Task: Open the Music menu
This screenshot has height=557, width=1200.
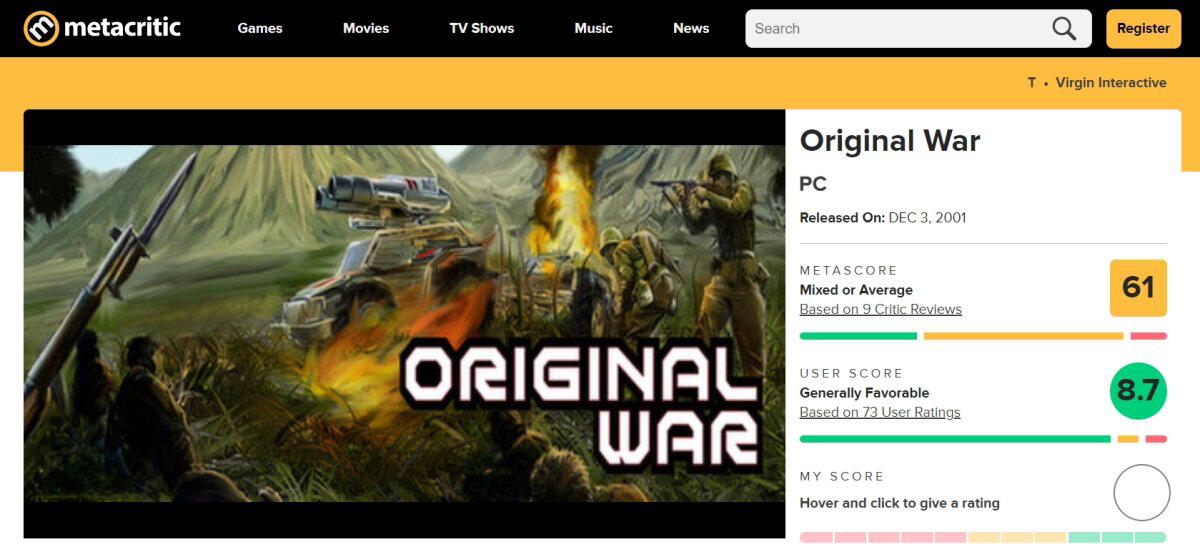Action: 593,28
